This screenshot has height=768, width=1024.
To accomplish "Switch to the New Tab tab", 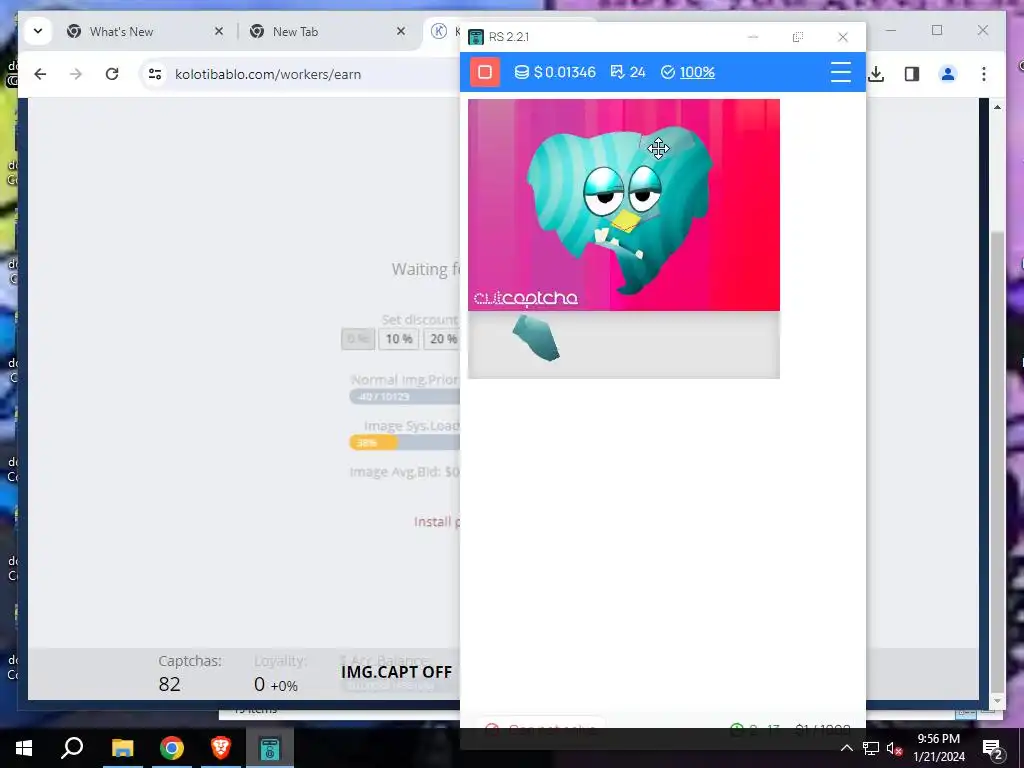I will coord(295,31).
